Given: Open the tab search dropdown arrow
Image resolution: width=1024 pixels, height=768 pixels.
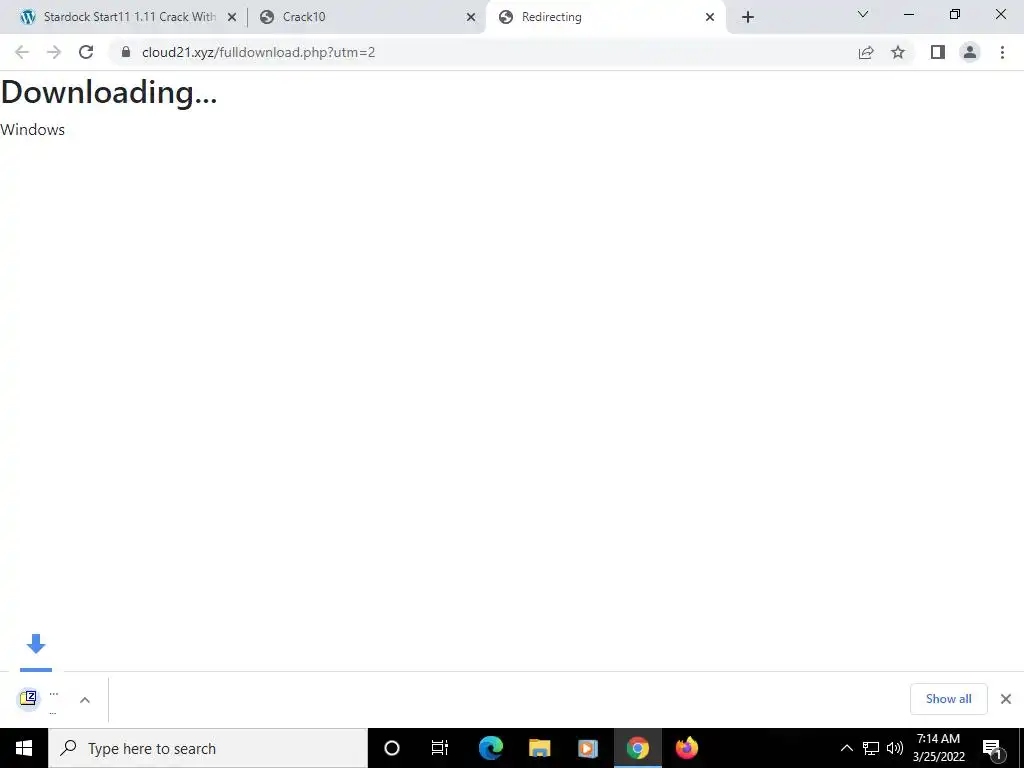Looking at the screenshot, I should click(863, 14).
